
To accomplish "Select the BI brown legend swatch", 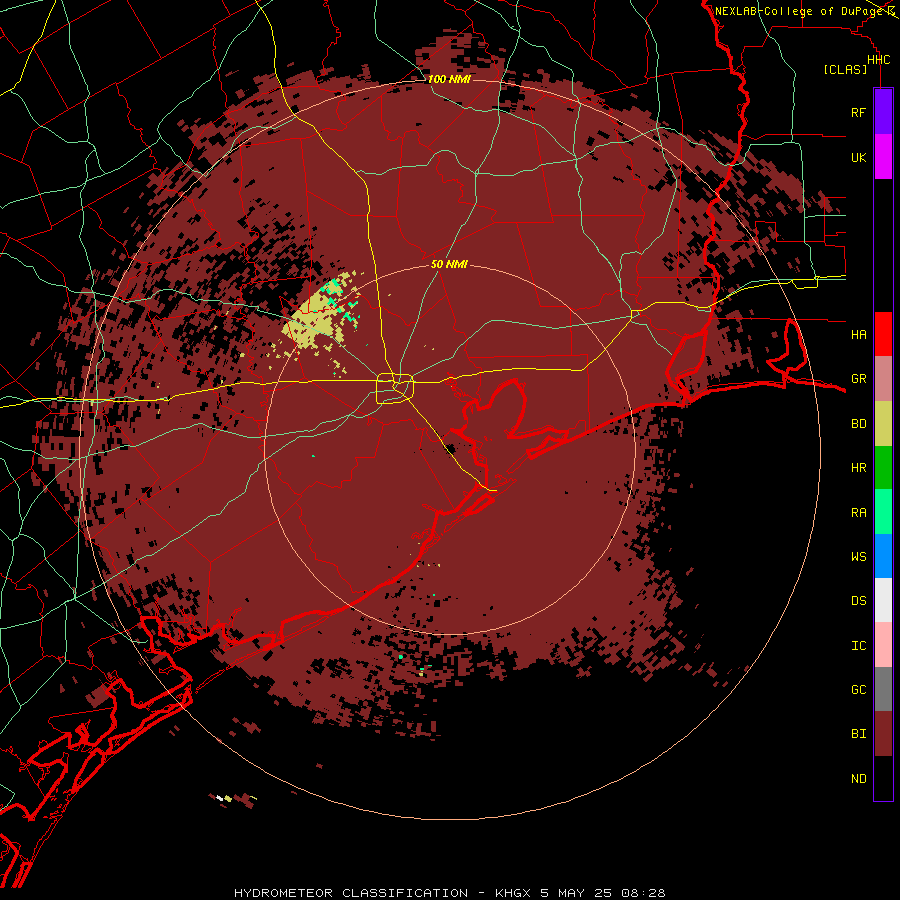I will pyautogui.click(x=883, y=734).
